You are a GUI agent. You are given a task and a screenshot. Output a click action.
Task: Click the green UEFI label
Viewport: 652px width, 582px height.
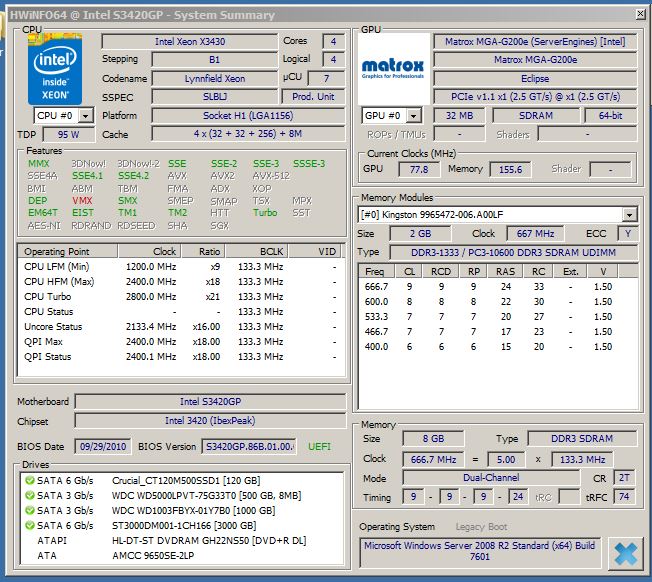319,446
